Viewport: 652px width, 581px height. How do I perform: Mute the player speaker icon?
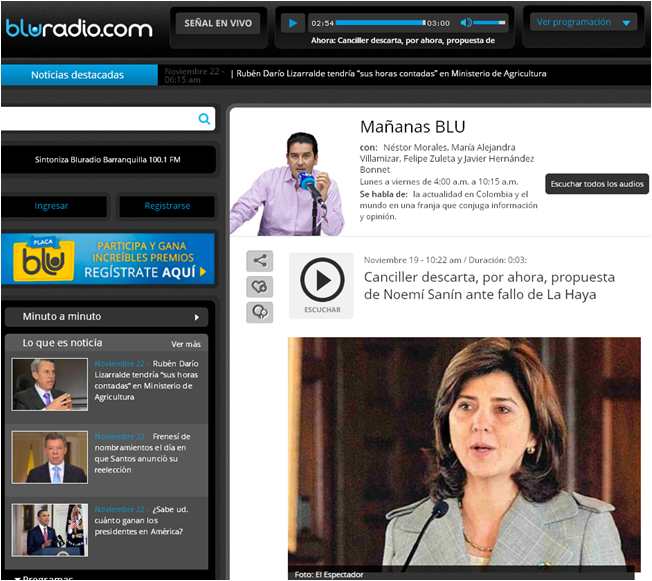point(466,22)
